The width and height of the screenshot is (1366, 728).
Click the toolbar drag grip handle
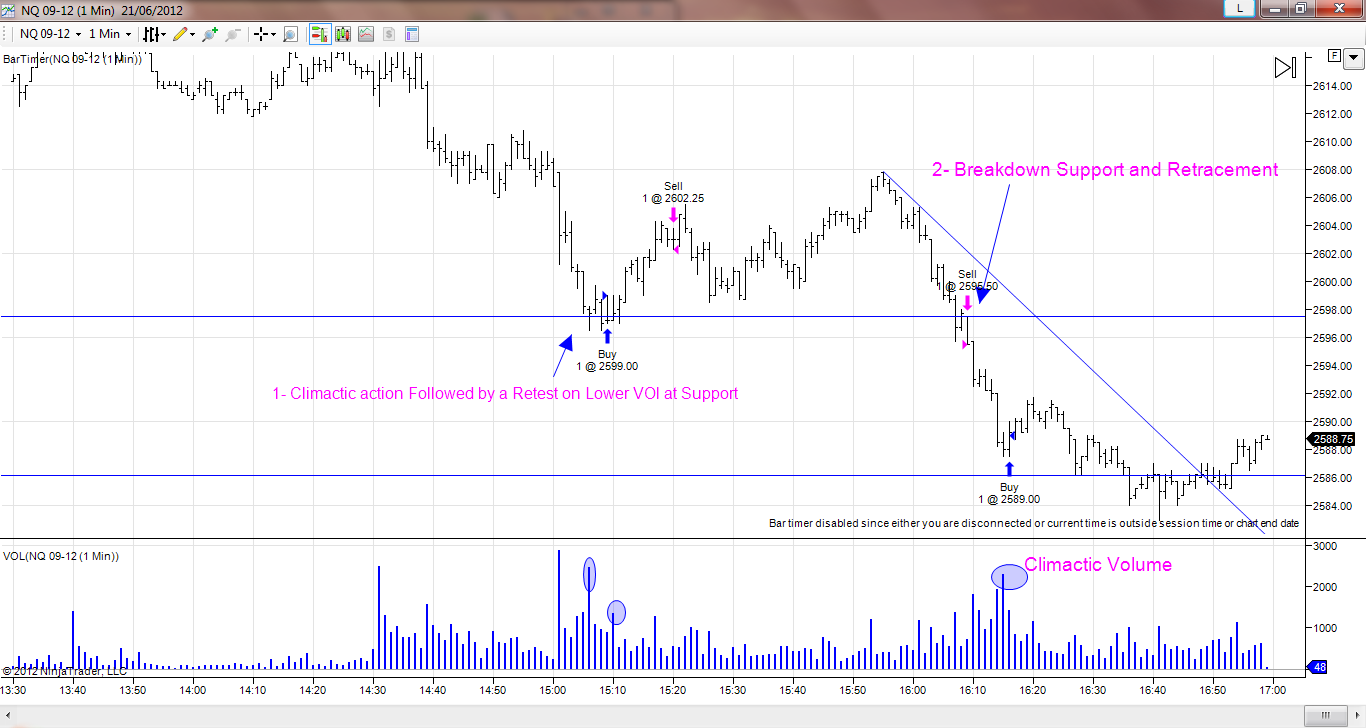click(x=6, y=34)
